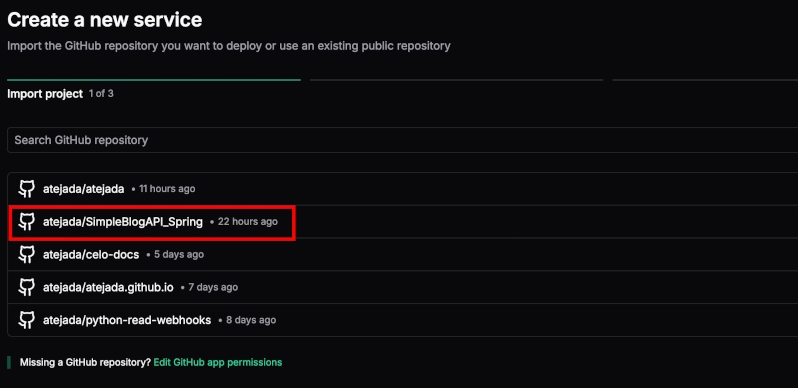Click the Import project step label

(x=45, y=94)
